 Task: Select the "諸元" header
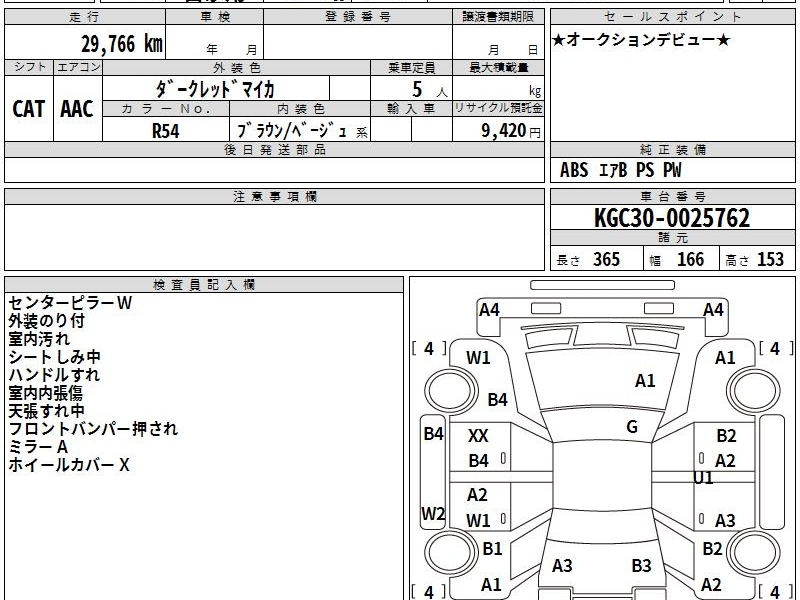pos(672,238)
